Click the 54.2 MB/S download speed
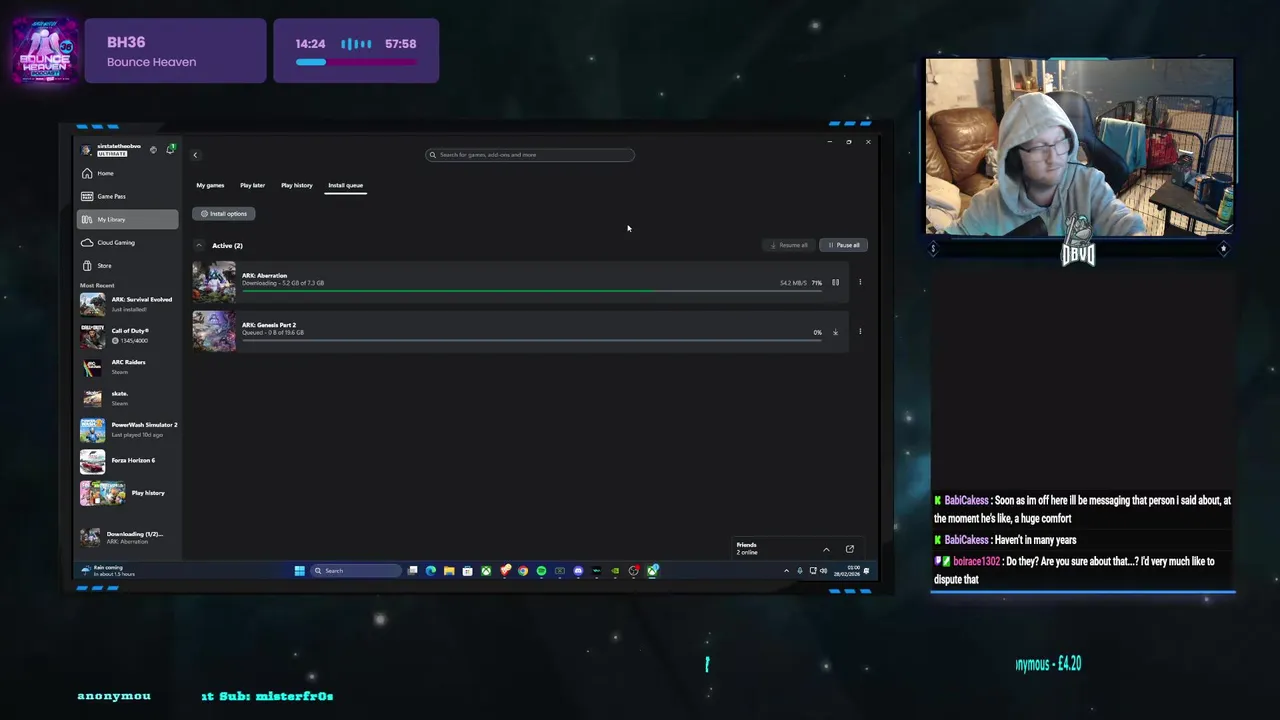 coord(793,283)
